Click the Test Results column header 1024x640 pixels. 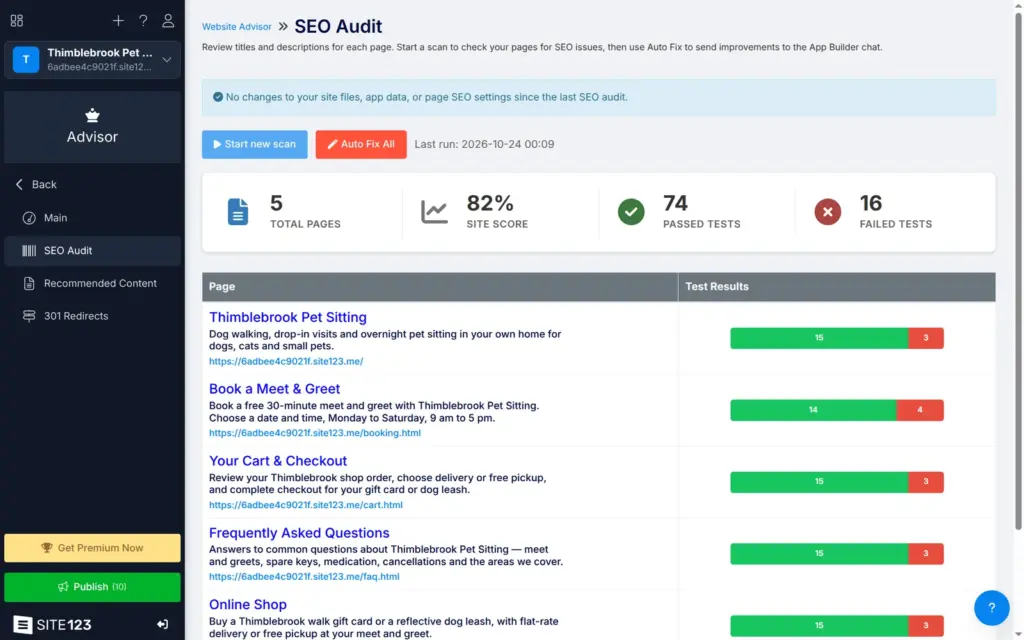tap(837, 287)
